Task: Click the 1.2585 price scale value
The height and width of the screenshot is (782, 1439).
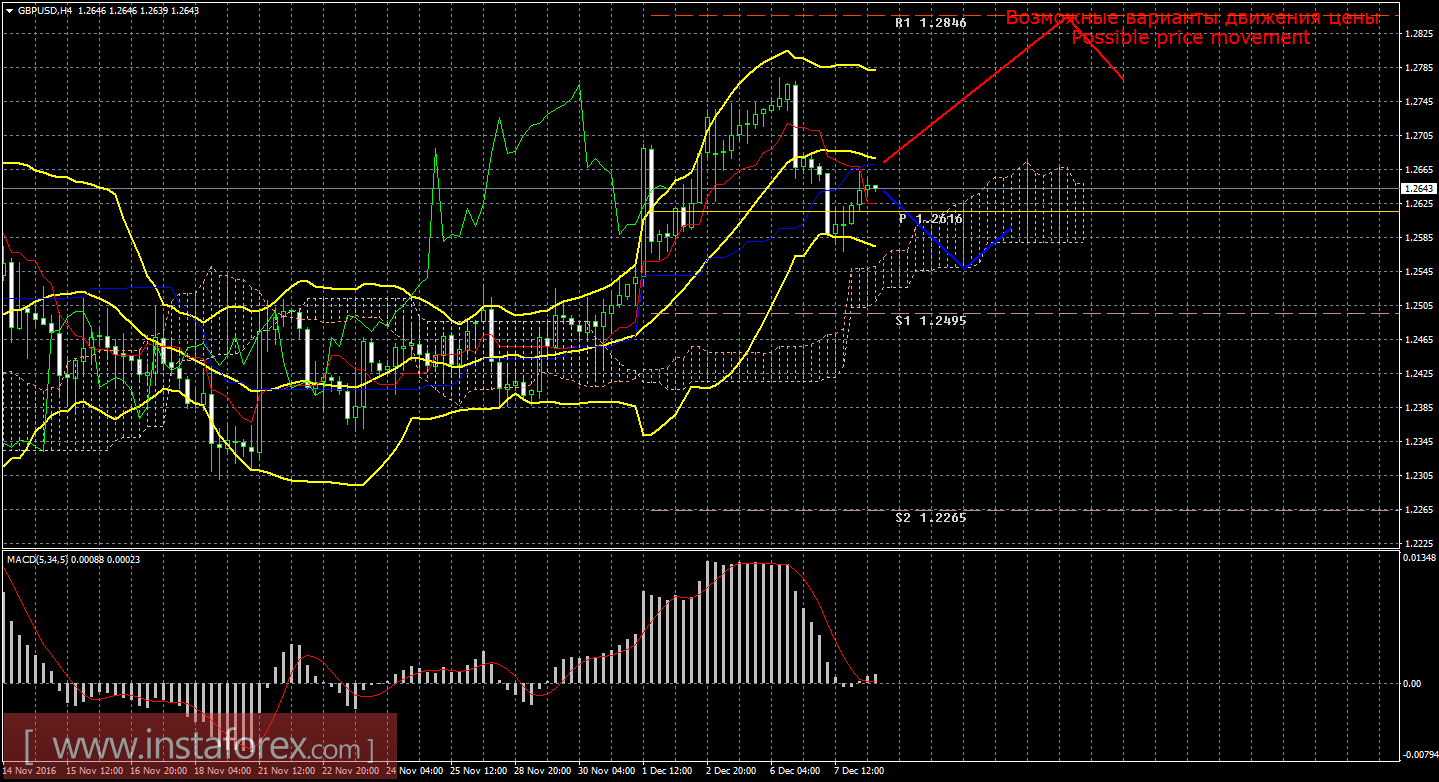Action: click(x=1417, y=238)
